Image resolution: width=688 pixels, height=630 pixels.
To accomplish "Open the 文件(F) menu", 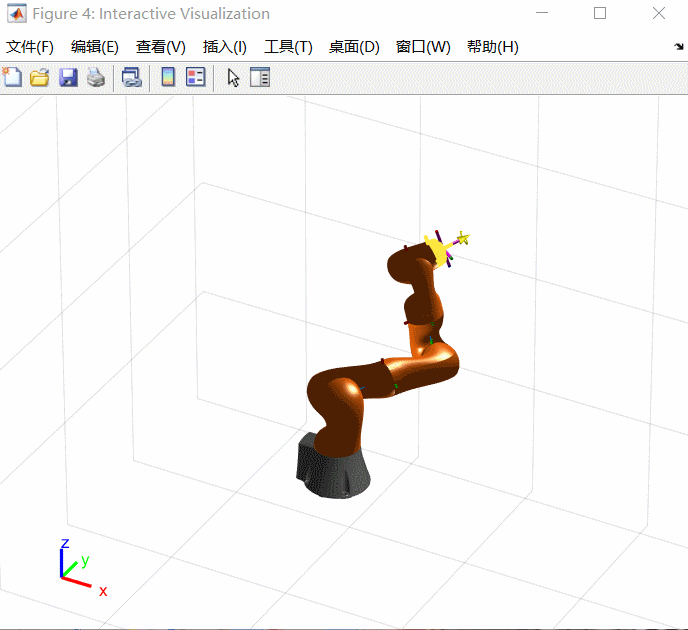I will click(30, 47).
